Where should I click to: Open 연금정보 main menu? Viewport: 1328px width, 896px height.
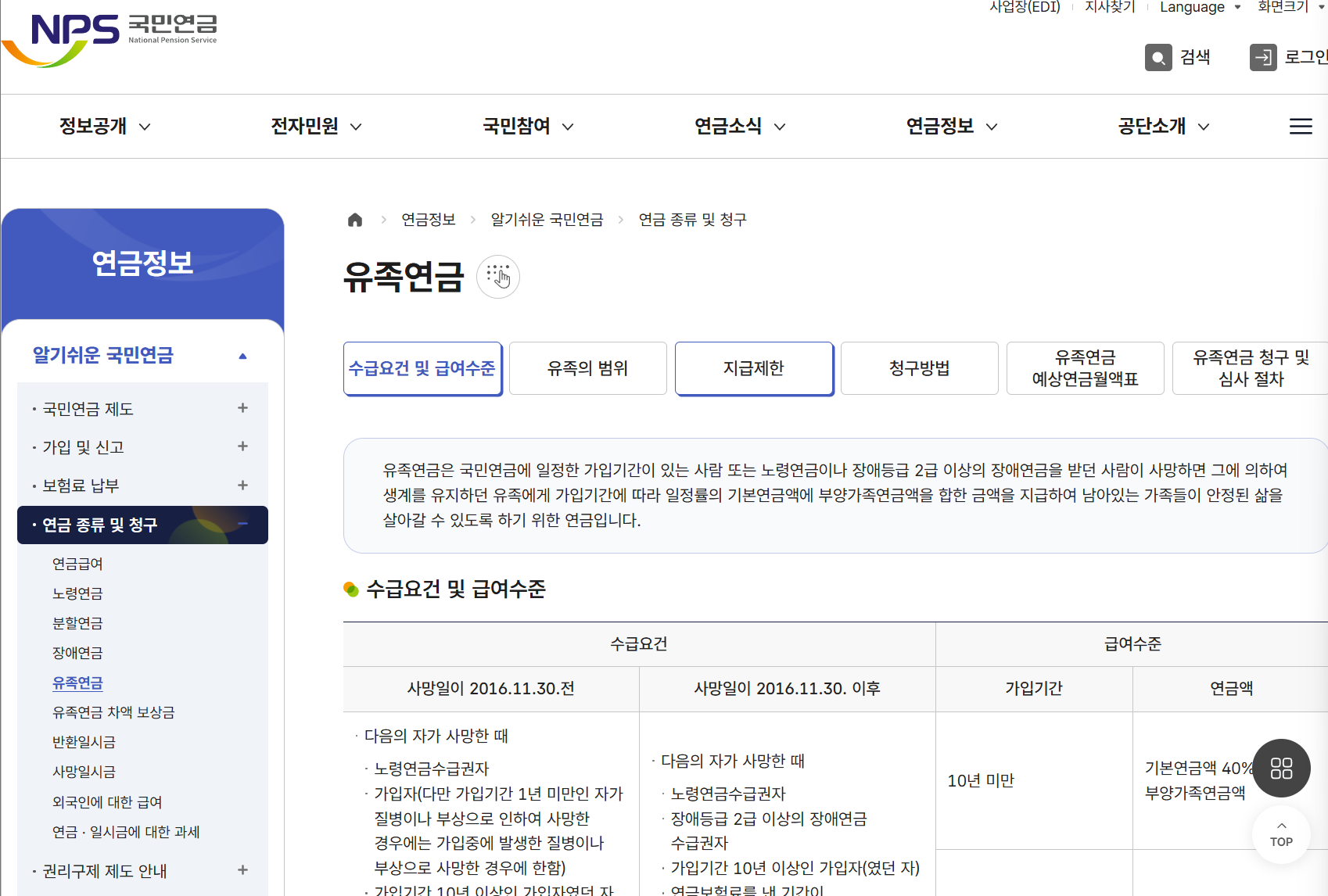[952, 126]
